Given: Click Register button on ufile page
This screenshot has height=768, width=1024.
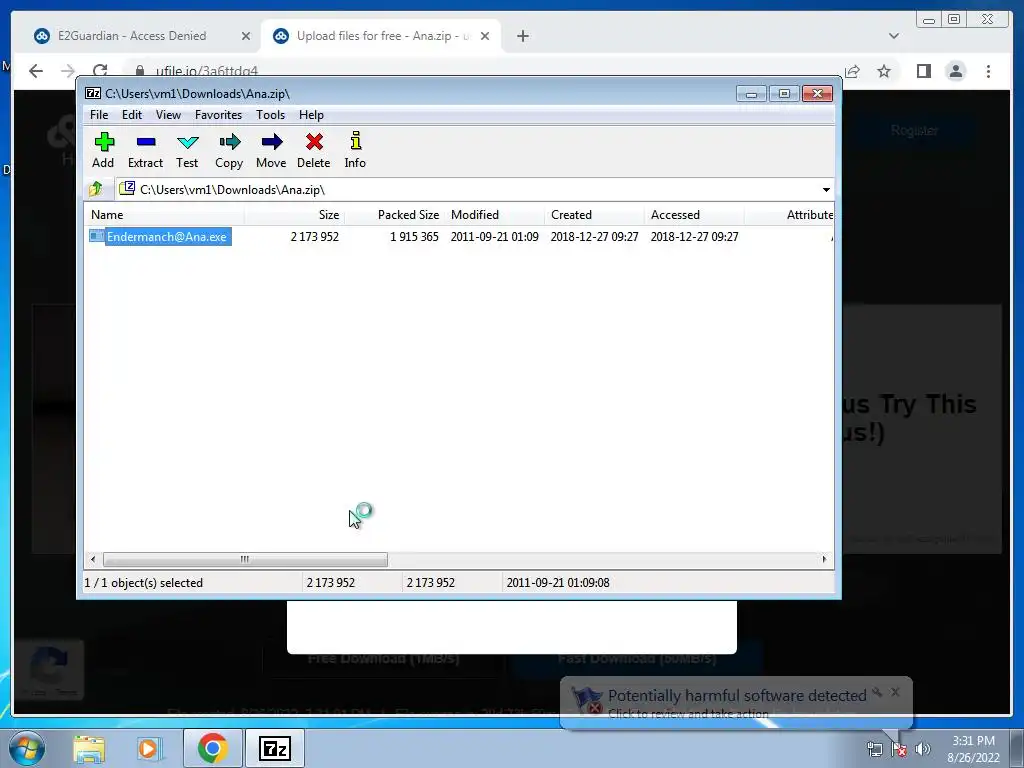Looking at the screenshot, I should click(914, 131).
